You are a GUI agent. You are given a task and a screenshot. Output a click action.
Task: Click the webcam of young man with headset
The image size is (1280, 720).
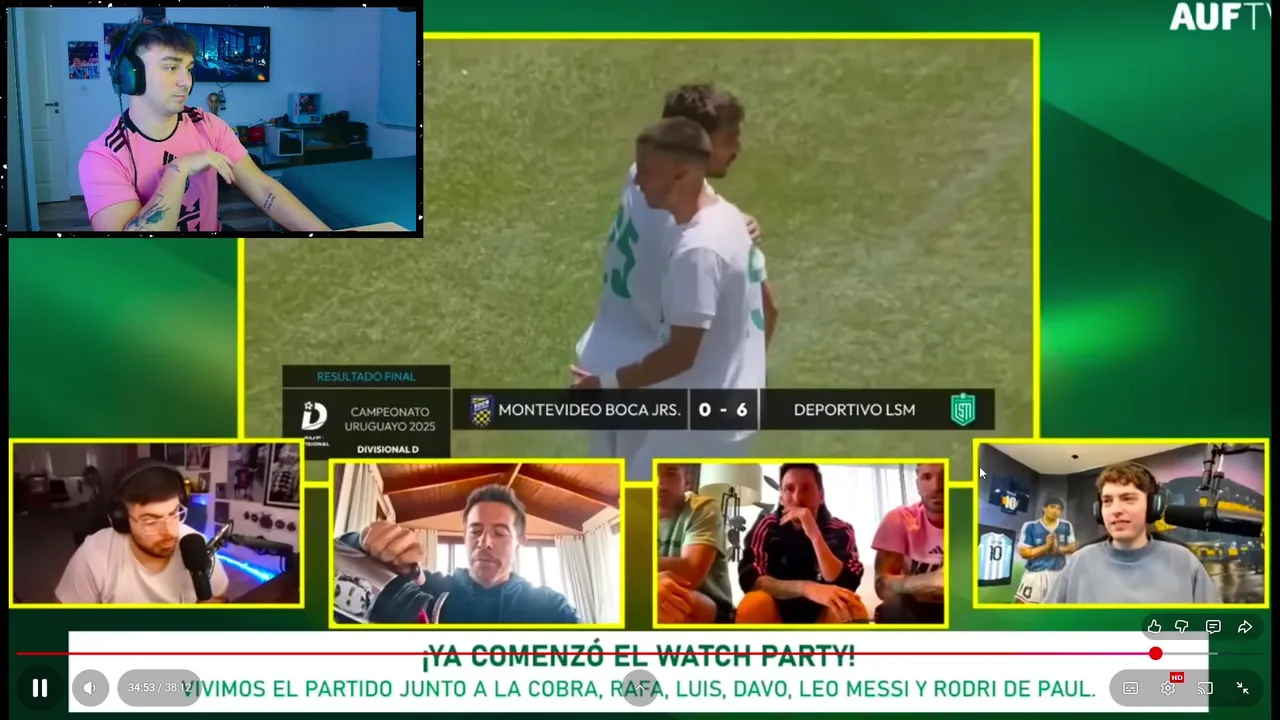1121,524
